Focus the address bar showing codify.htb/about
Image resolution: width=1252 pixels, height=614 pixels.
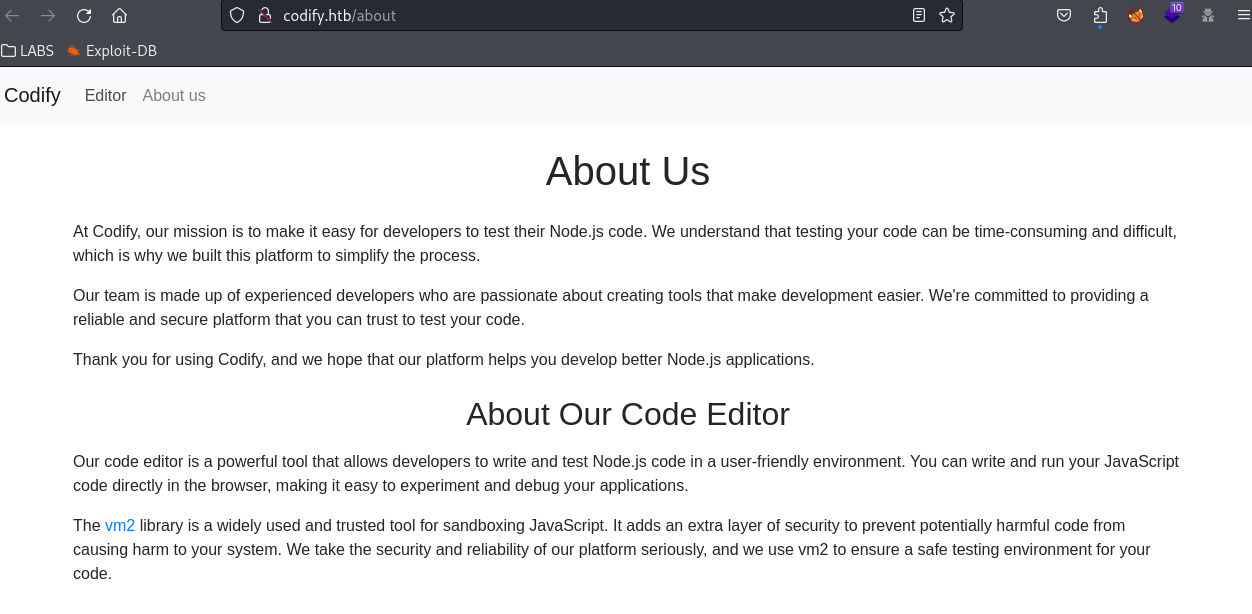click(x=590, y=15)
